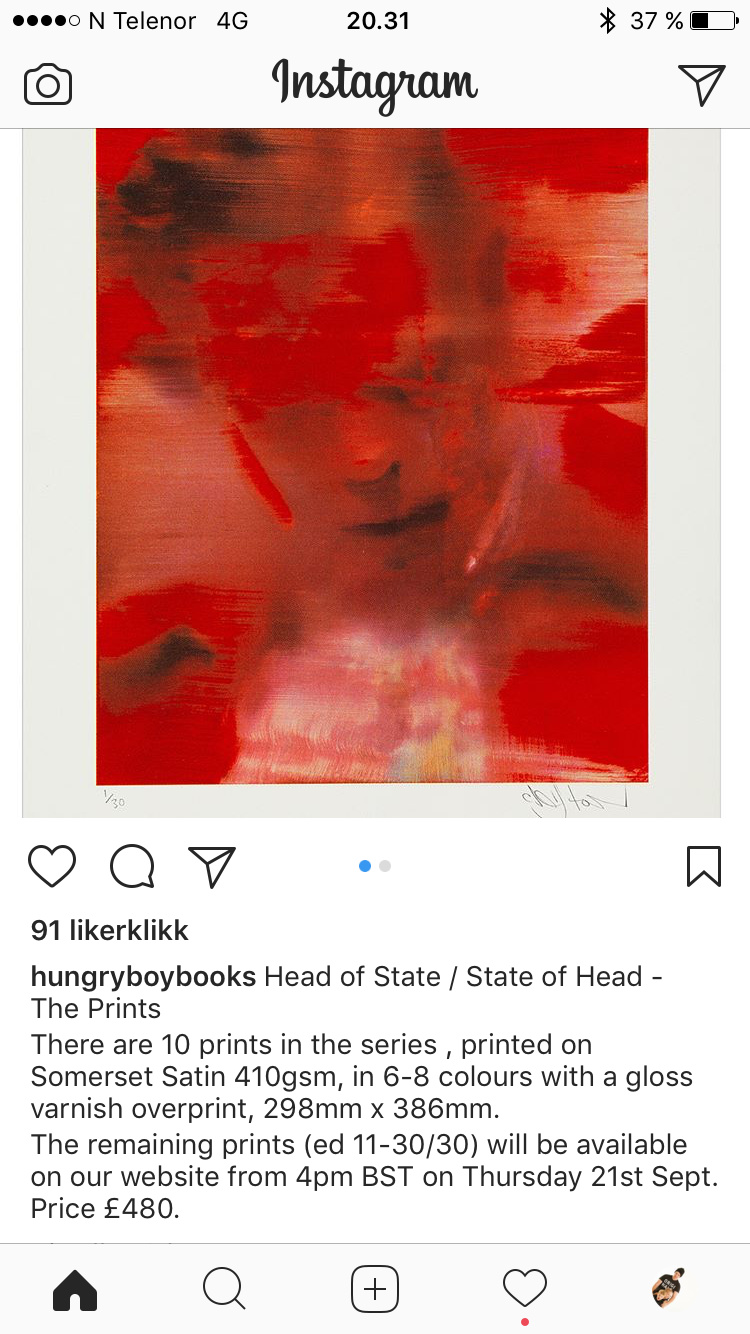The image size is (750, 1334).
Task: Open Search tab with magnifier icon
Action: click(224, 1289)
